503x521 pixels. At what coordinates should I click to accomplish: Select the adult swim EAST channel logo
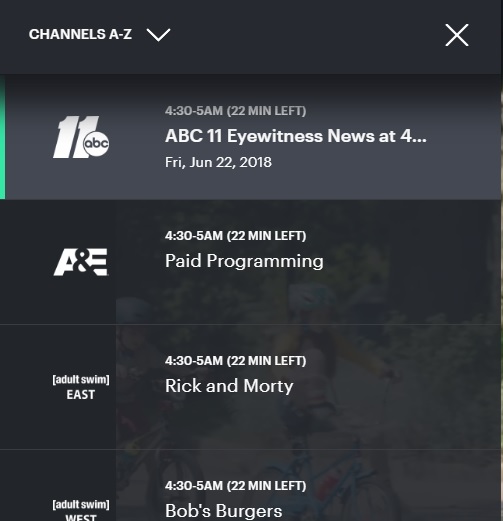81,387
